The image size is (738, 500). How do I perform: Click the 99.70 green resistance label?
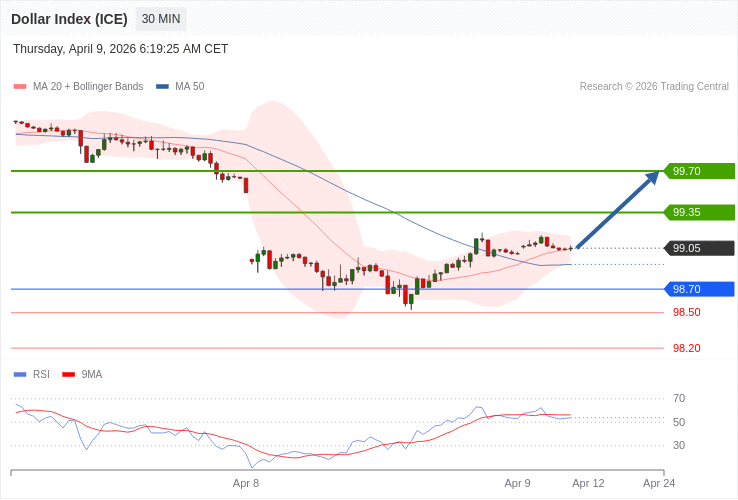coord(699,171)
